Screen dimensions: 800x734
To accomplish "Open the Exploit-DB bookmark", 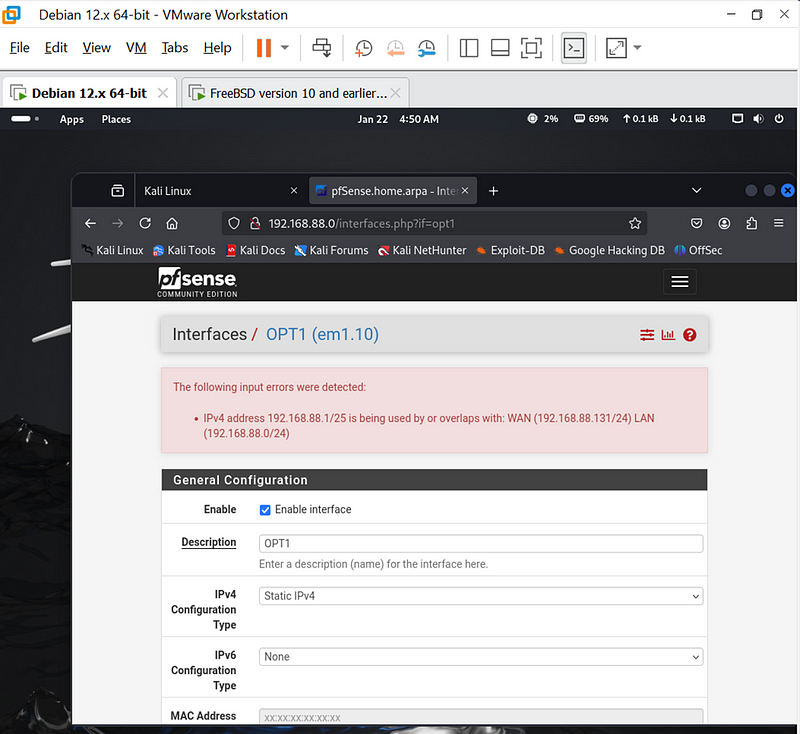I will click(x=510, y=250).
